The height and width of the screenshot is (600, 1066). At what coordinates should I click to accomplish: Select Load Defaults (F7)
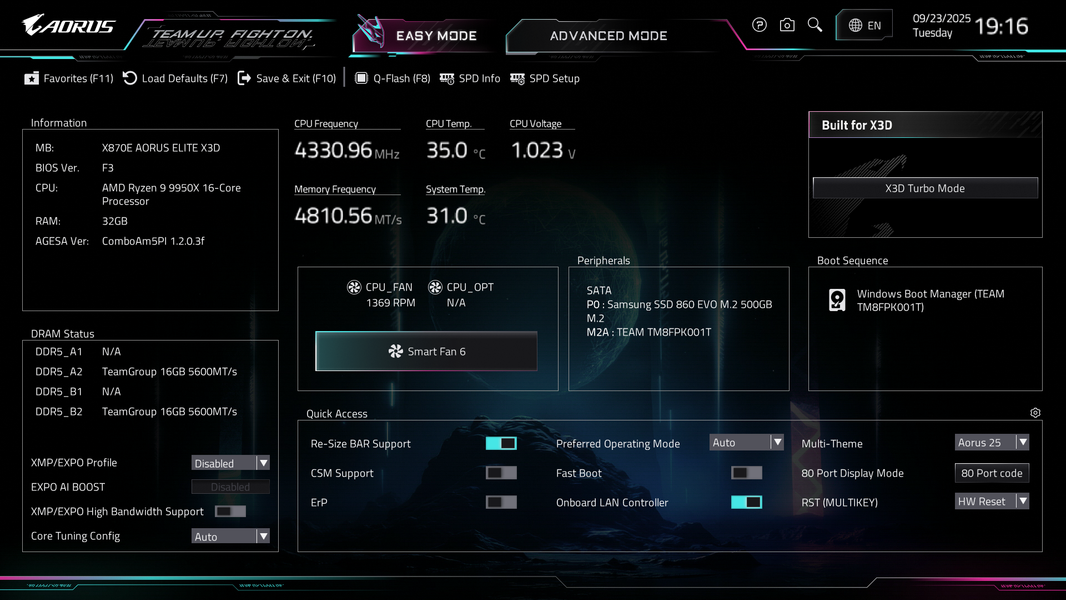(175, 78)
